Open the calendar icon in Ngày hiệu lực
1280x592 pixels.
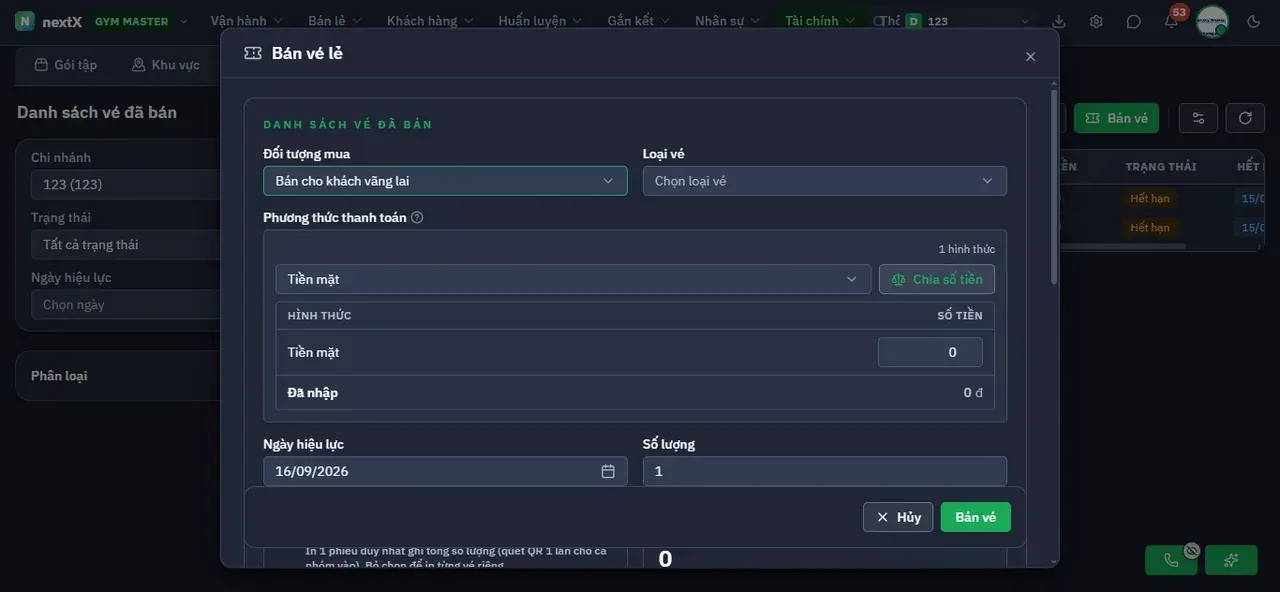(x=608, y=471)
